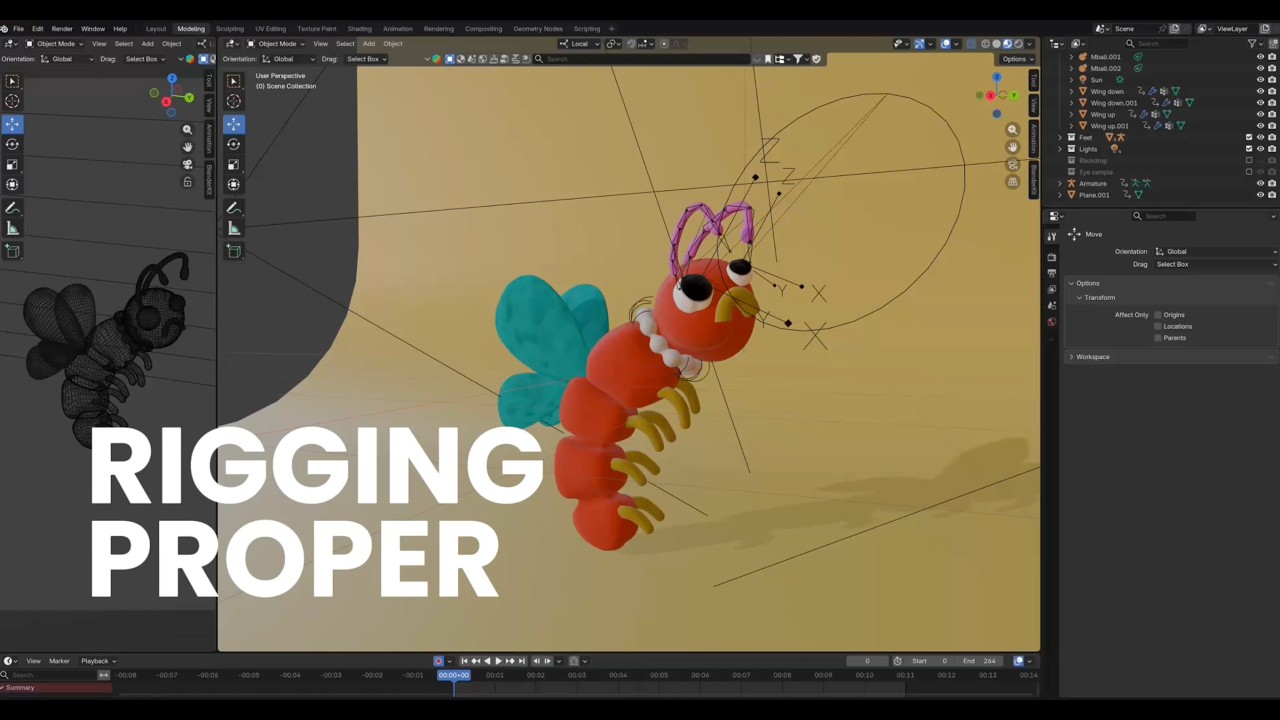Hide Armature using its eye icon
Image resolution: width=1280 pixels, height=720 pixels.
[1260, 183]
